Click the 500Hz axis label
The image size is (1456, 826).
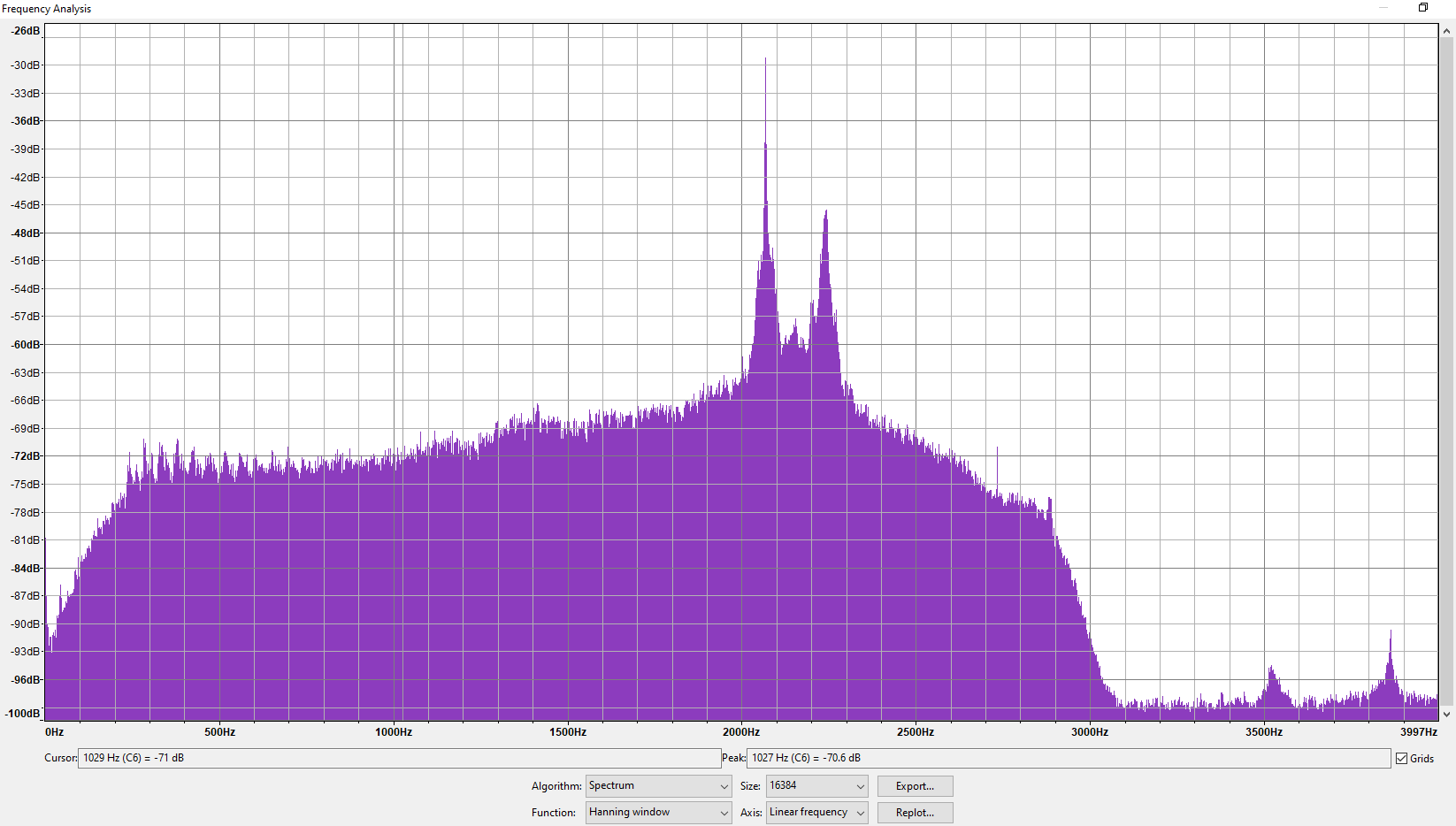[219, 731]
